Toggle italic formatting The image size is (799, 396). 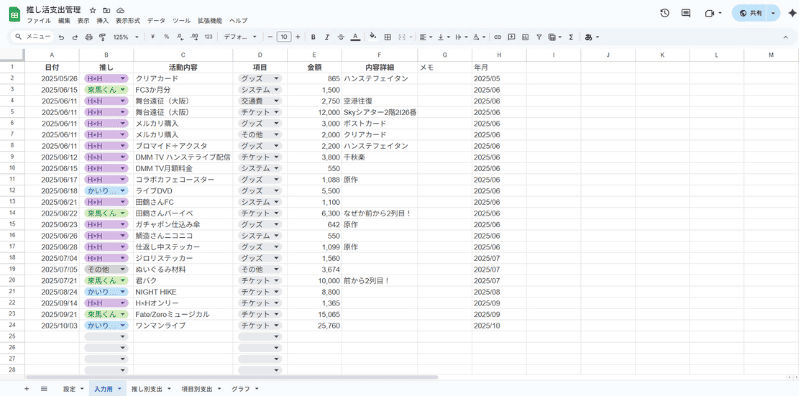coord(327,37)
